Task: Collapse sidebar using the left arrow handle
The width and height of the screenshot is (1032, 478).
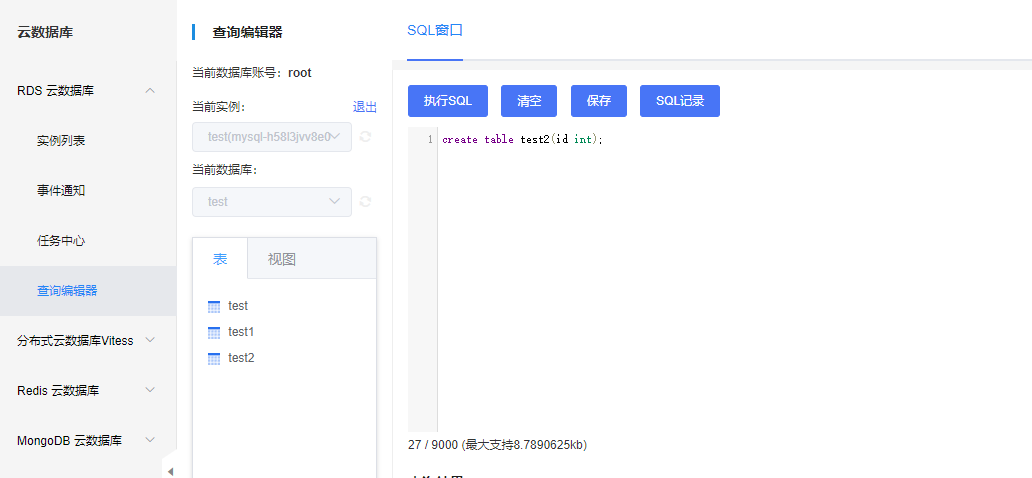Action: coord(169,470)
